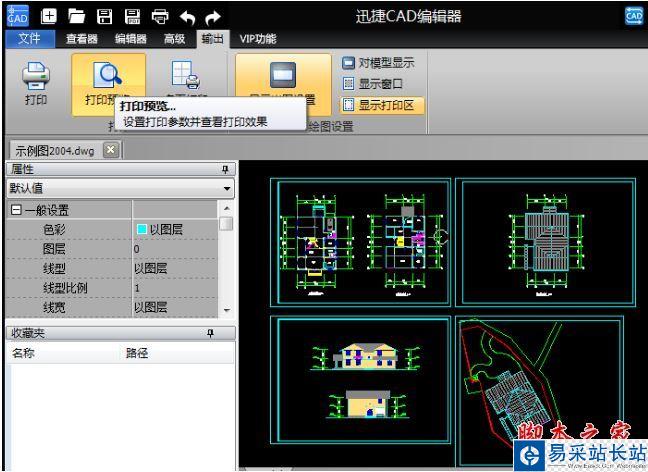Screen dimensions: 648x472
Task: Click the large plot settings monitor icon
Action: [283, 75]
